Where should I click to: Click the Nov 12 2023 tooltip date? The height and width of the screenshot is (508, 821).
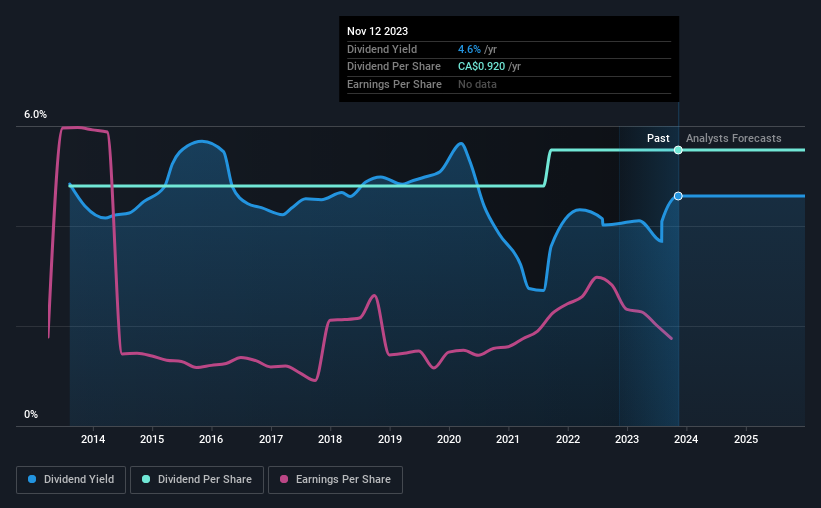click(378, 31)
